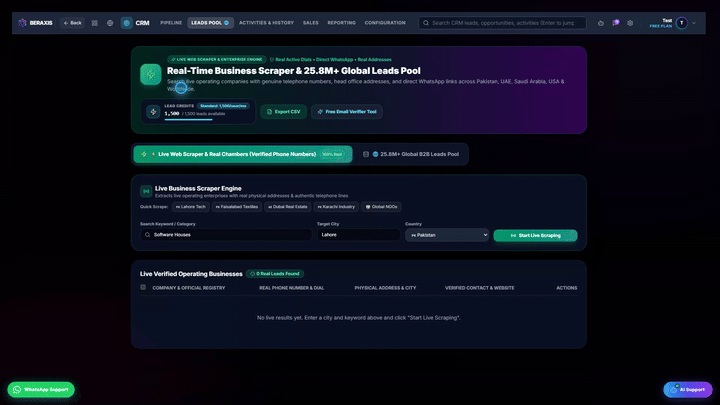Choose Karachi Industry quick scrape
The height and width of the screenshot is (405, 720).
click(336, 207)
